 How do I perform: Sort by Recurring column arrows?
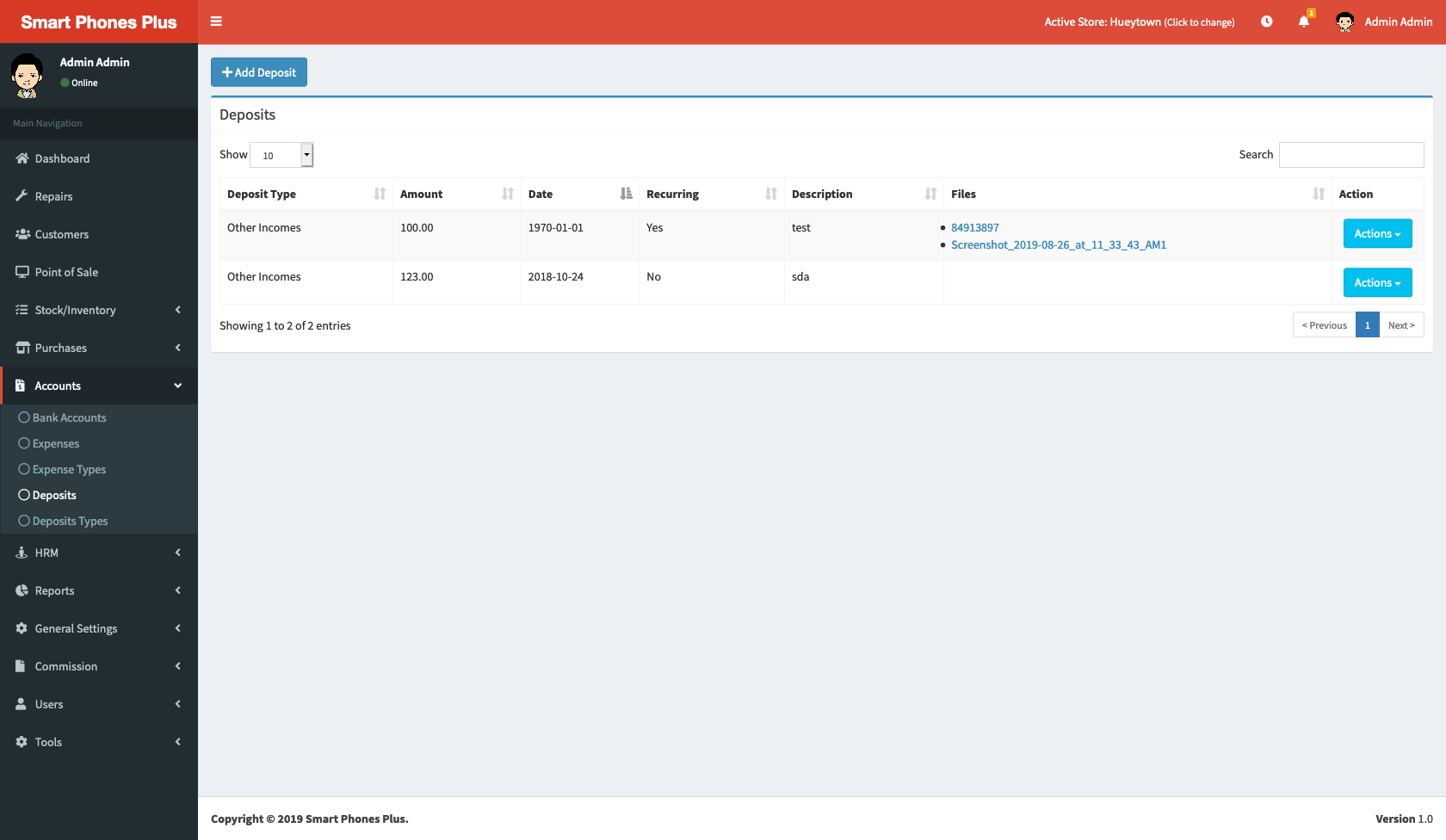coord(771,194)
